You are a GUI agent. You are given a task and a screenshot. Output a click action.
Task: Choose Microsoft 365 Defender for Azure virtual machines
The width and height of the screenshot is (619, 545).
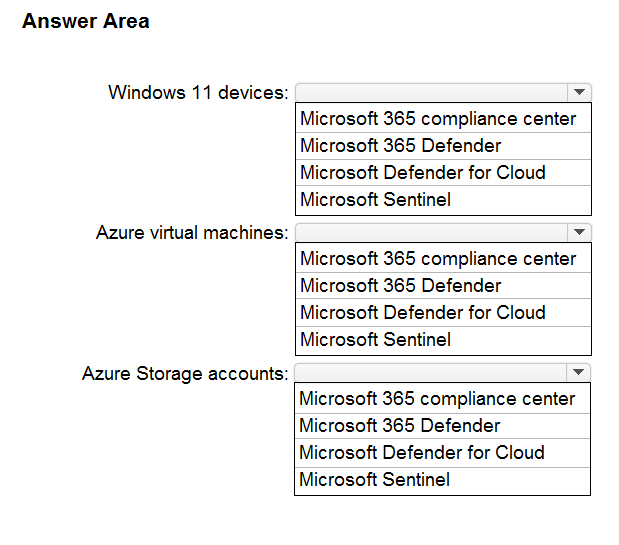point(443,285)
